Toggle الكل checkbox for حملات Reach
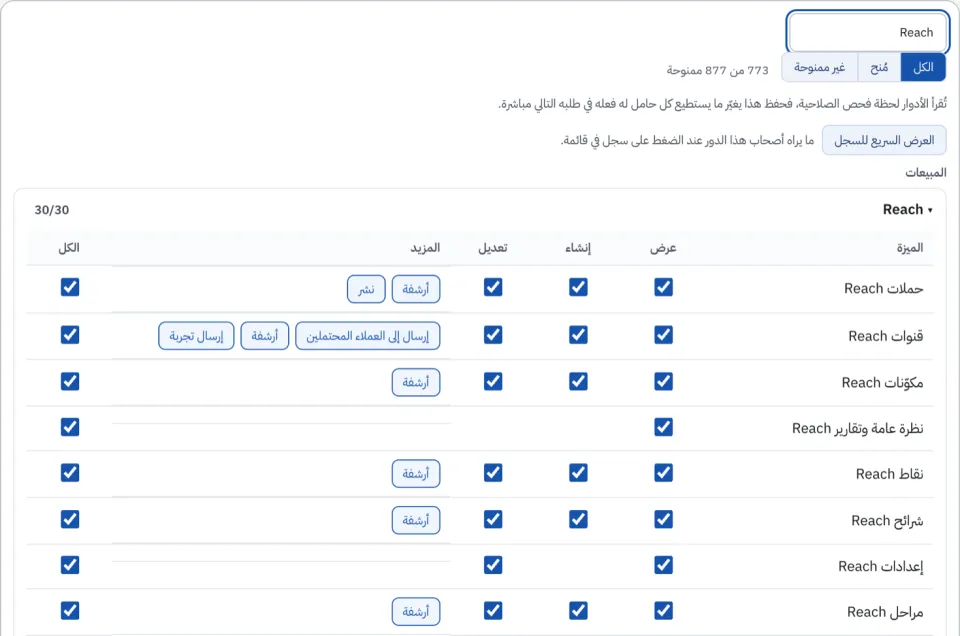Screen dimensions: 960x636 point(70,287)
